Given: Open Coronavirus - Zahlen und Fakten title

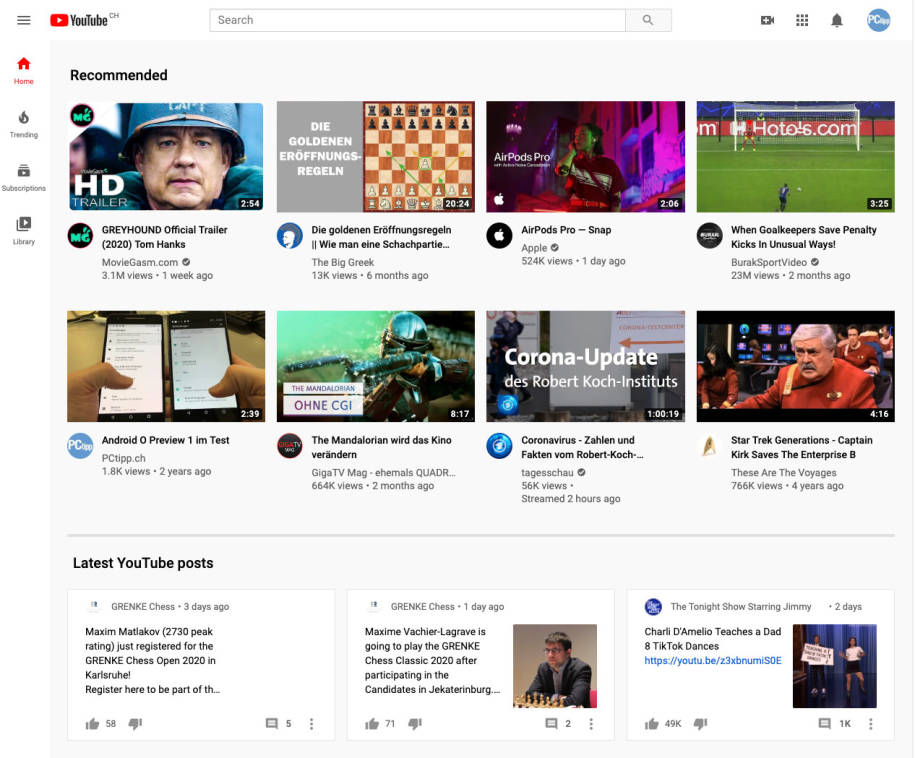Looking at the screenshot, I should tap(582, 447).
